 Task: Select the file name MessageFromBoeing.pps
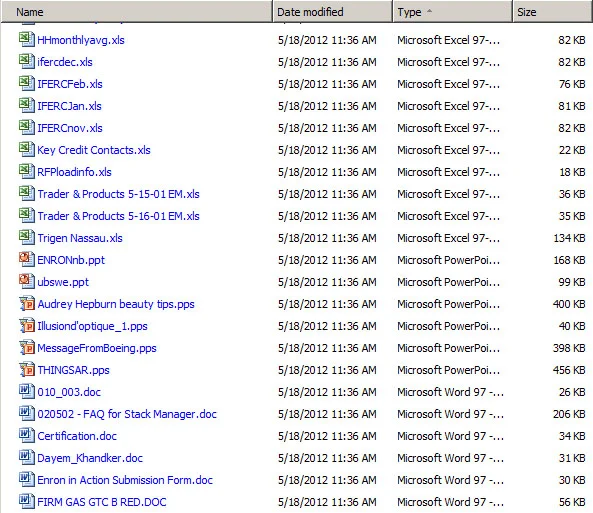pyautogui.click(x=97, y=348)
